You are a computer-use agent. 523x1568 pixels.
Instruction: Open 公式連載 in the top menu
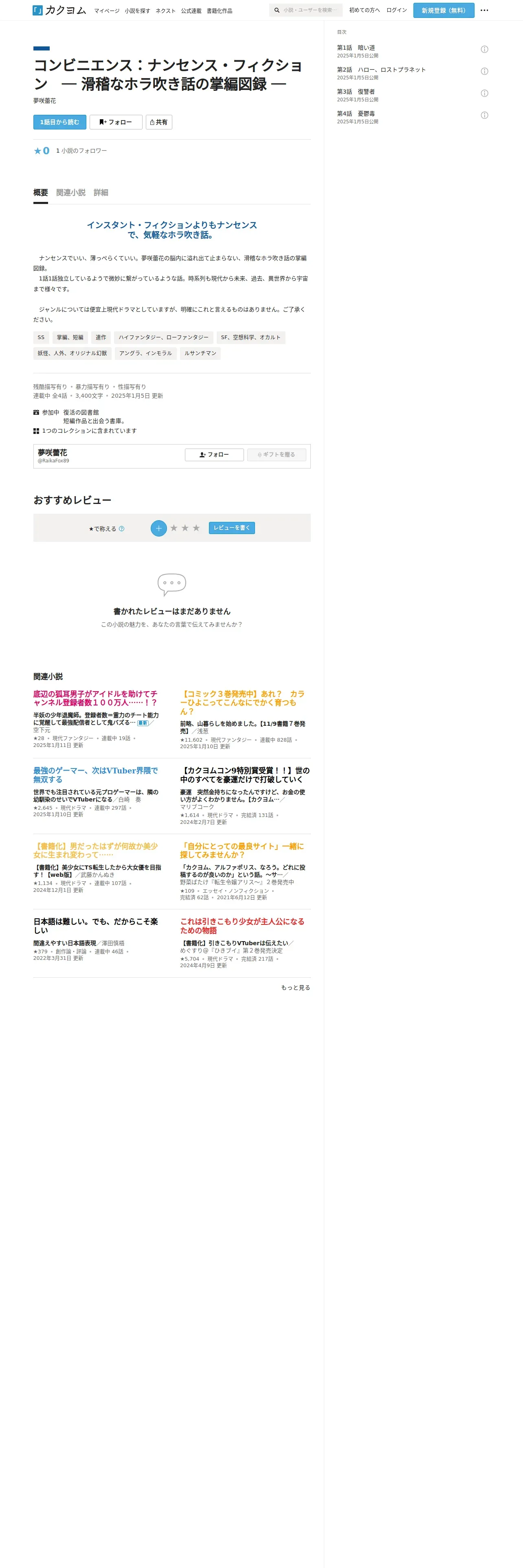click(x=191, y=11)
